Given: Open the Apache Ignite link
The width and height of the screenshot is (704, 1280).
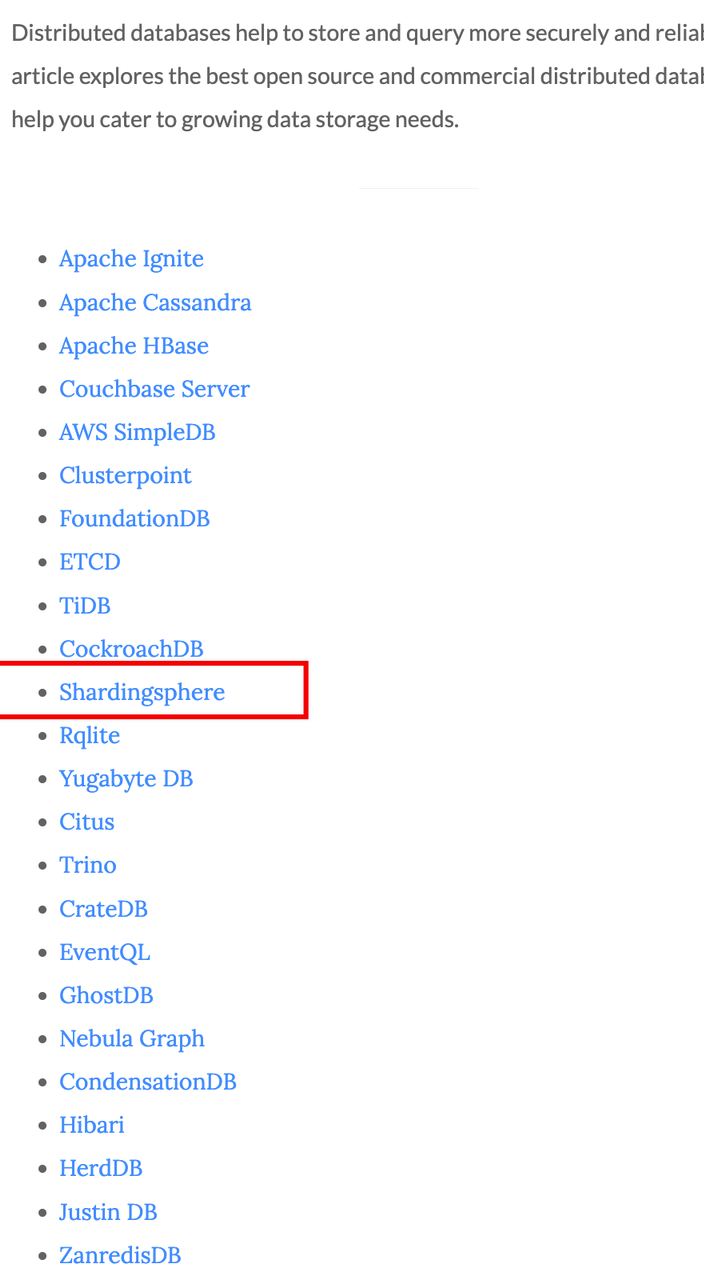Looking at the screenshot, I should point(131,259).
